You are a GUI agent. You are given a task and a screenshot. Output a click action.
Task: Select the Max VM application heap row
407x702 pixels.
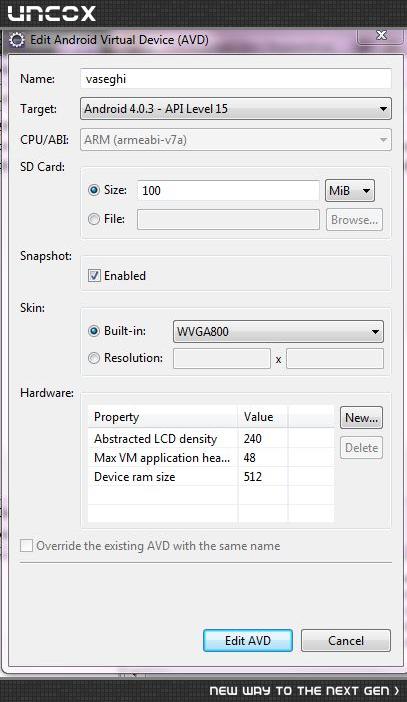click(x=211, y=458)
